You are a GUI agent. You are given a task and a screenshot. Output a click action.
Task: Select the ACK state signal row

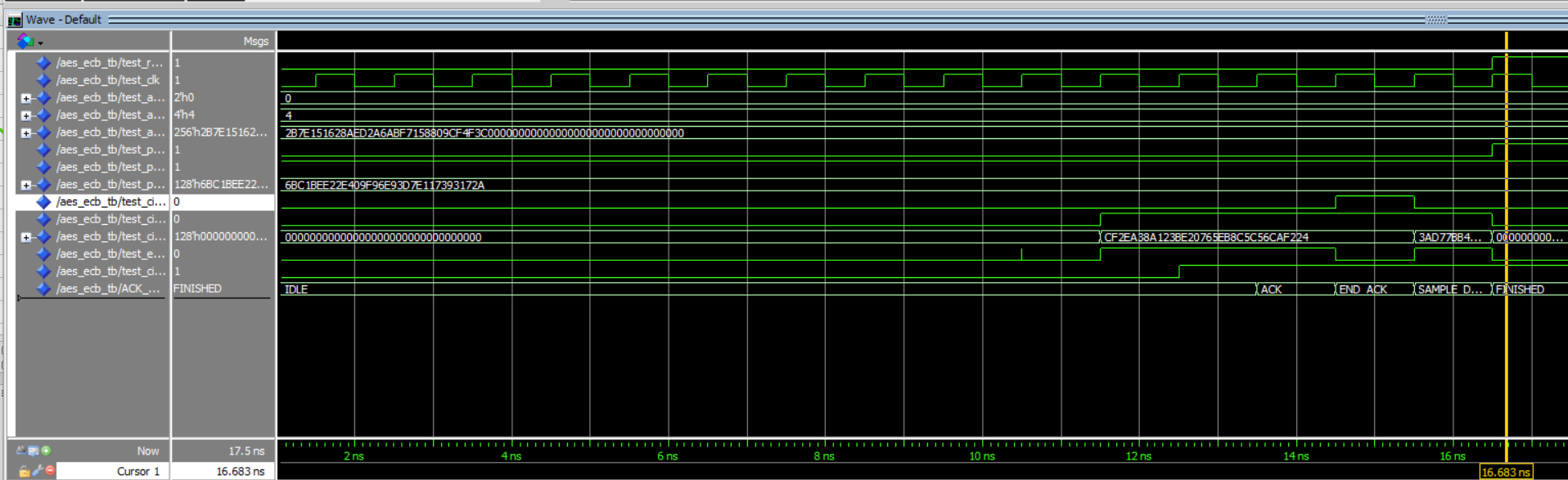(107, 289)
